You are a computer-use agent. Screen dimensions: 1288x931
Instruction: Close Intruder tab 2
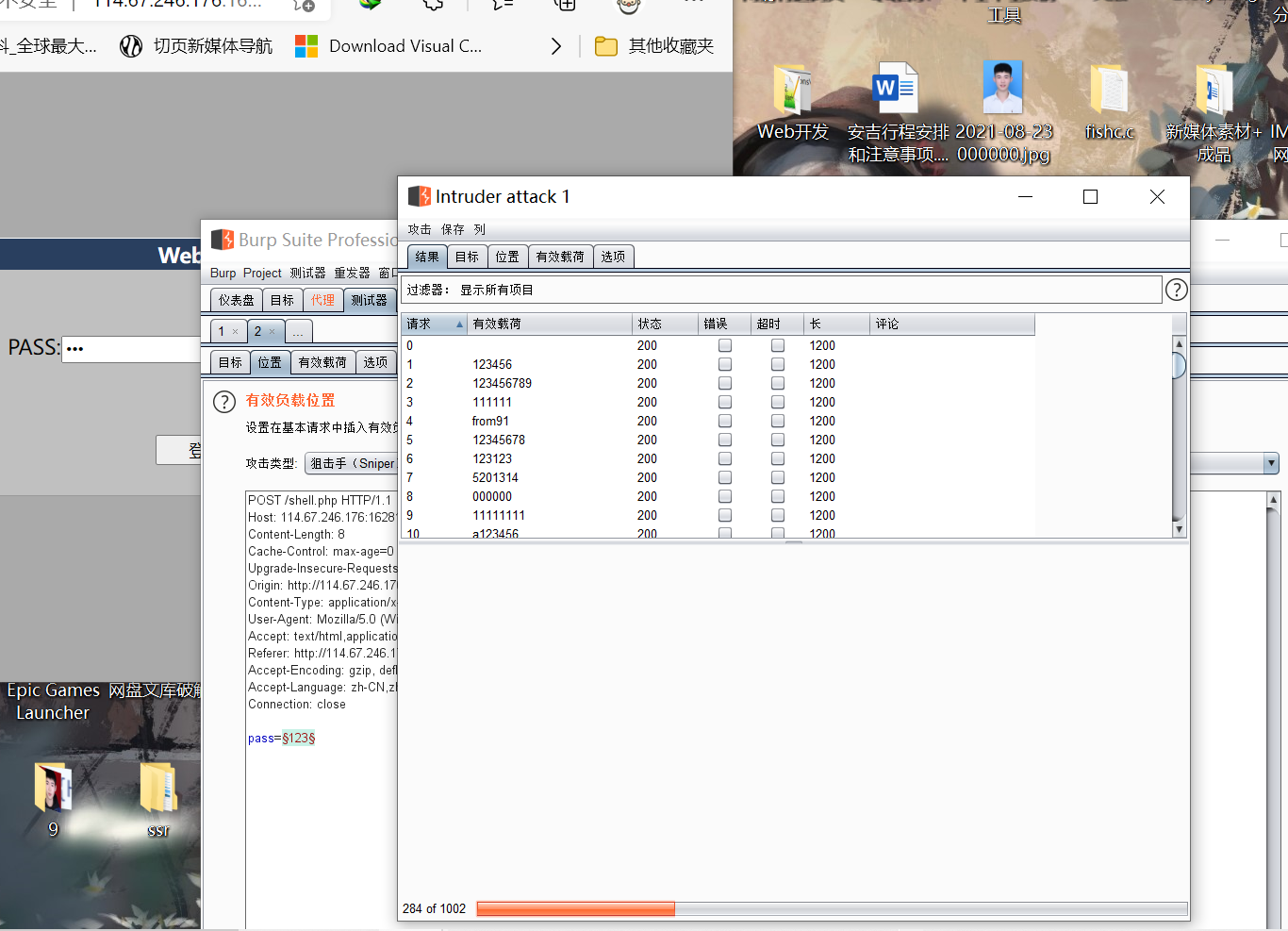(272, 331)
